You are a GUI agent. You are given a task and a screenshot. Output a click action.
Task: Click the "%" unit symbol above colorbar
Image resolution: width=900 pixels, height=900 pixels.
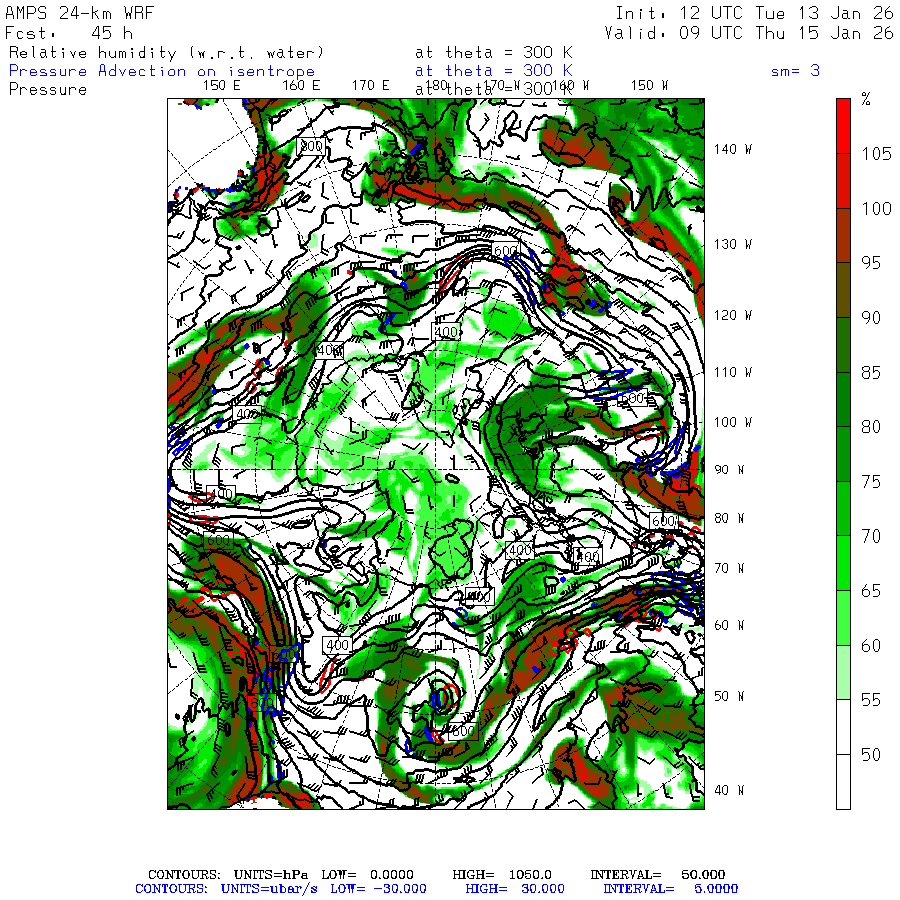pos(866,99)
